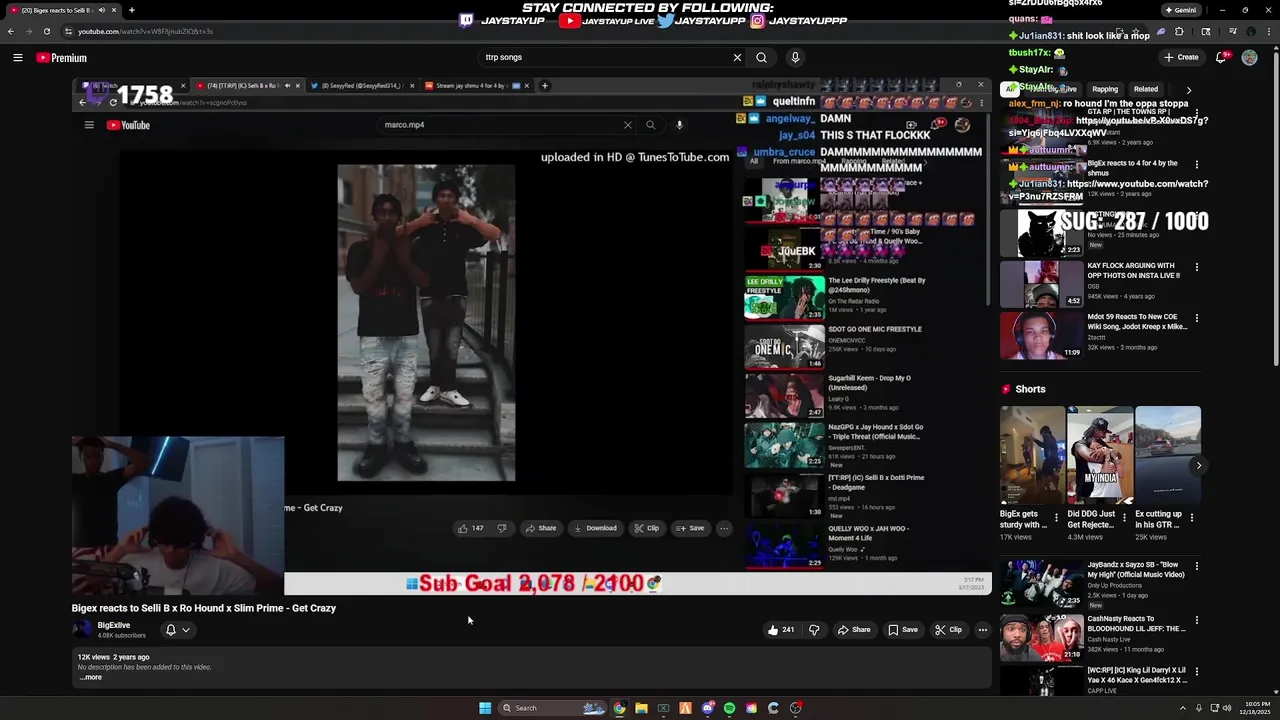Show next chips after Related
This screenshot has width=1280, height=720.
tap(1188, 90)
